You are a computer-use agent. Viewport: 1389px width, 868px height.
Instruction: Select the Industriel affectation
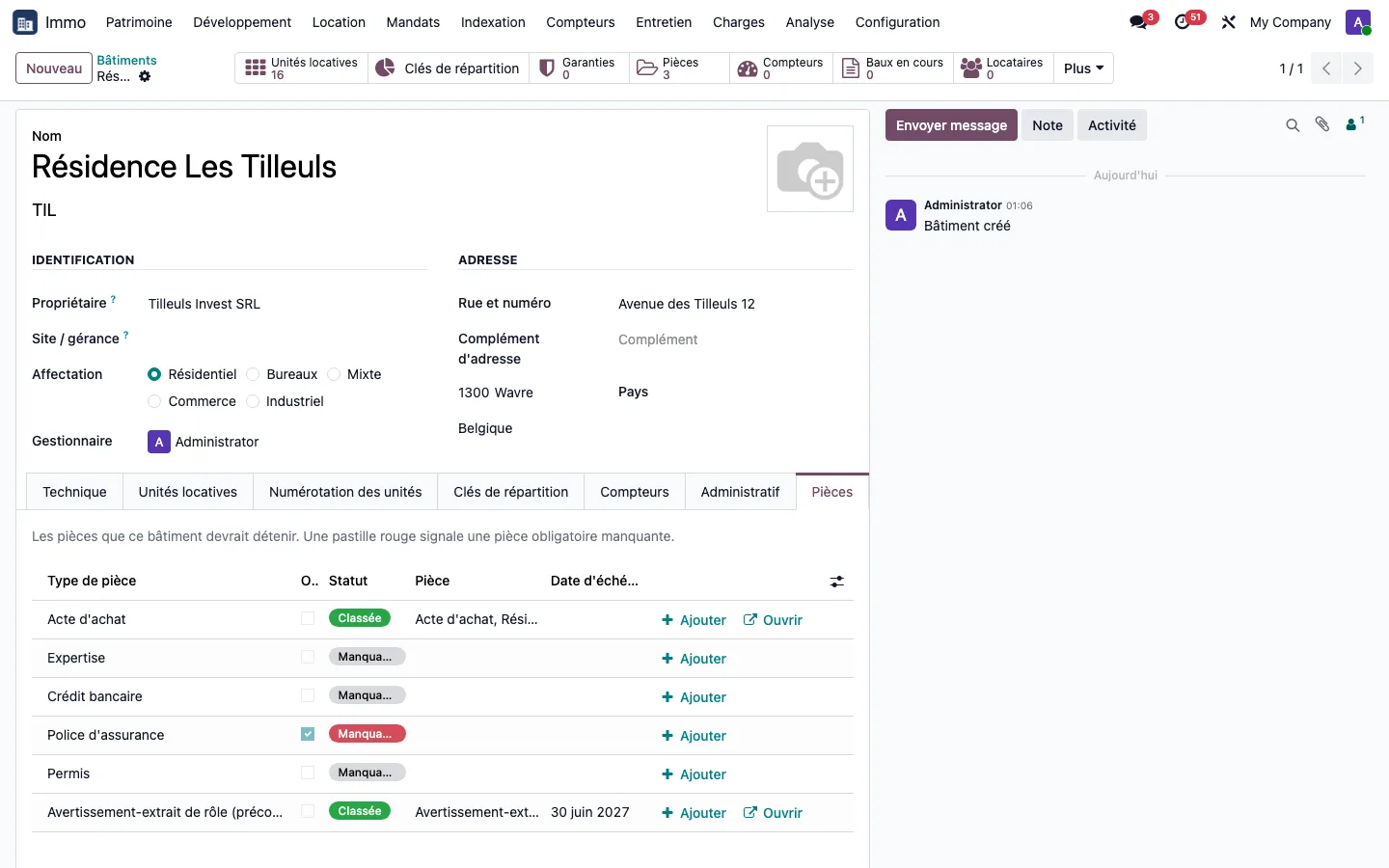[253, 401]
